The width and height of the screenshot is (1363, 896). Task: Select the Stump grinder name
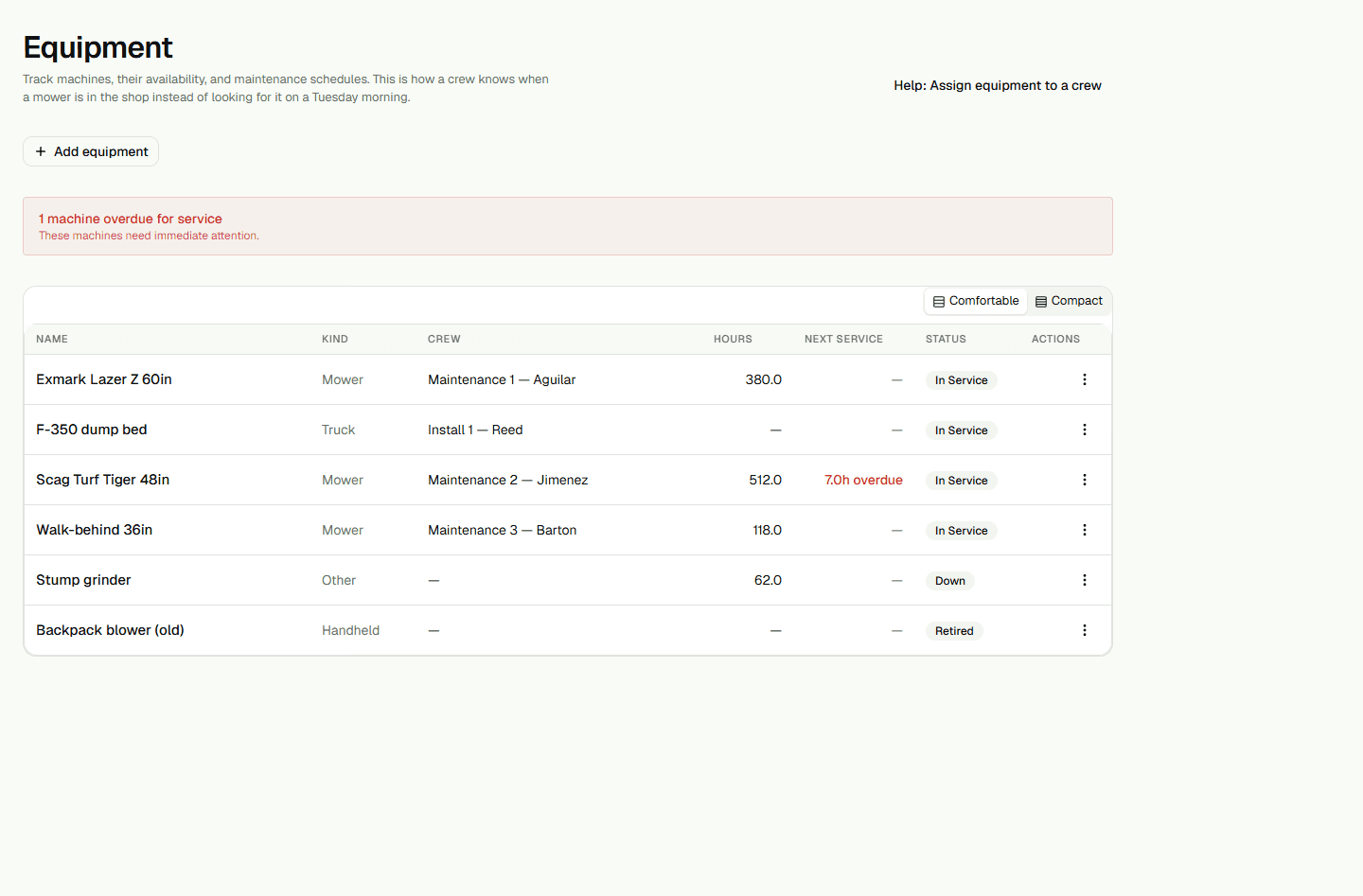point(83,580)
